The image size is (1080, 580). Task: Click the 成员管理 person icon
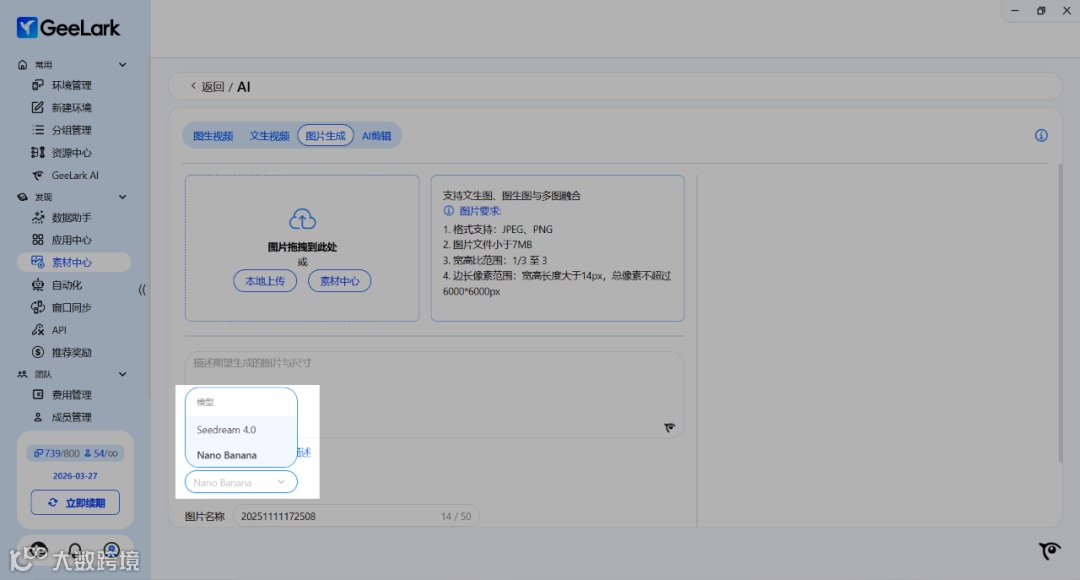38,417
